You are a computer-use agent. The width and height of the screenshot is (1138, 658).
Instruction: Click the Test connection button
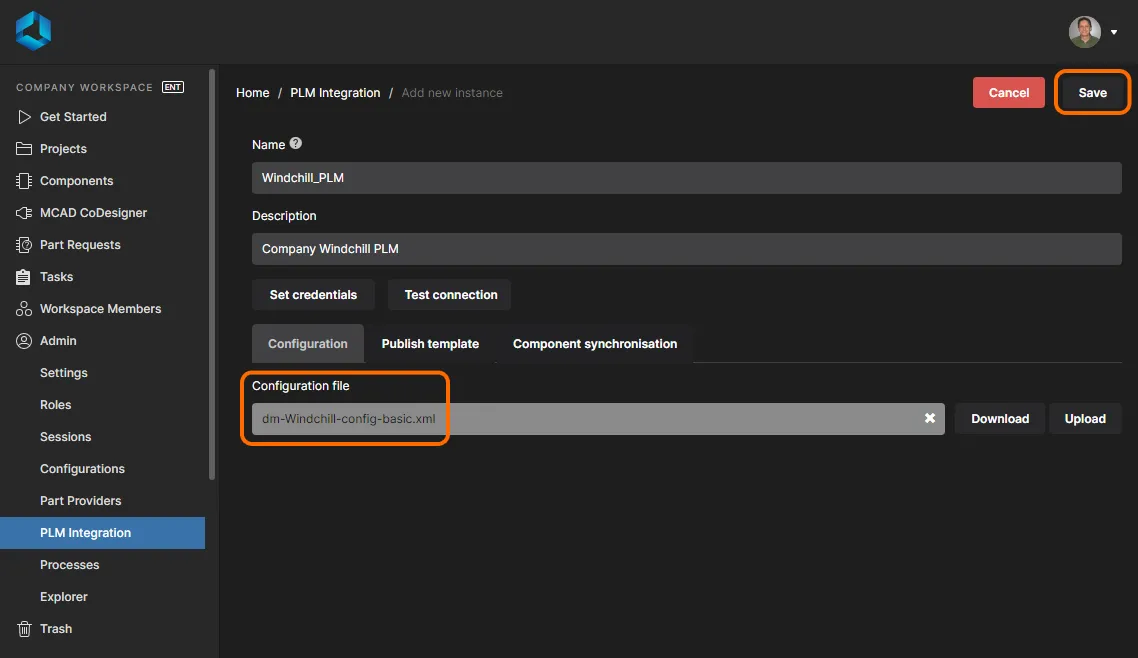[x=450, y=295]
